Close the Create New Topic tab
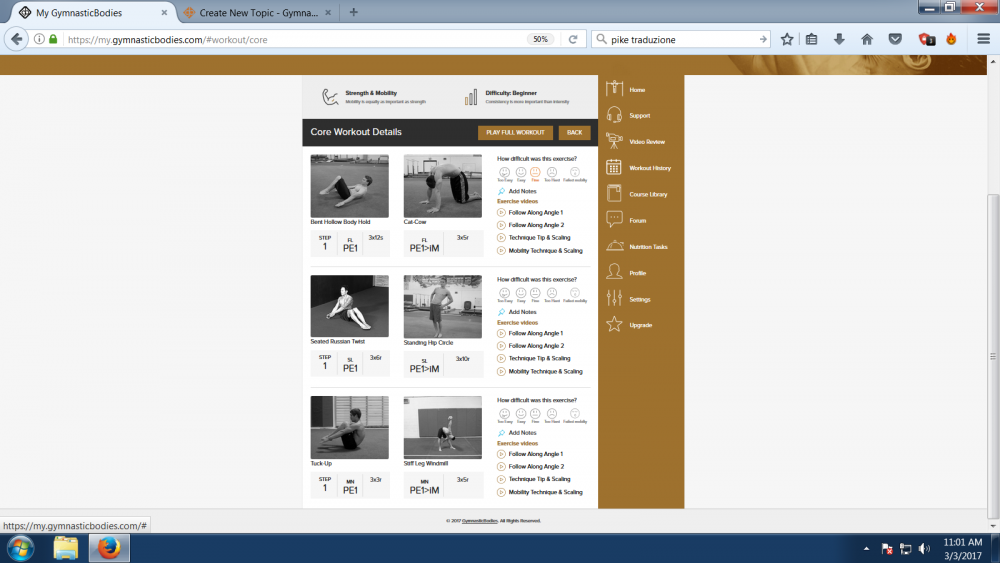The height and width of the screenshot is (563, 1000). tap(328, 12)
